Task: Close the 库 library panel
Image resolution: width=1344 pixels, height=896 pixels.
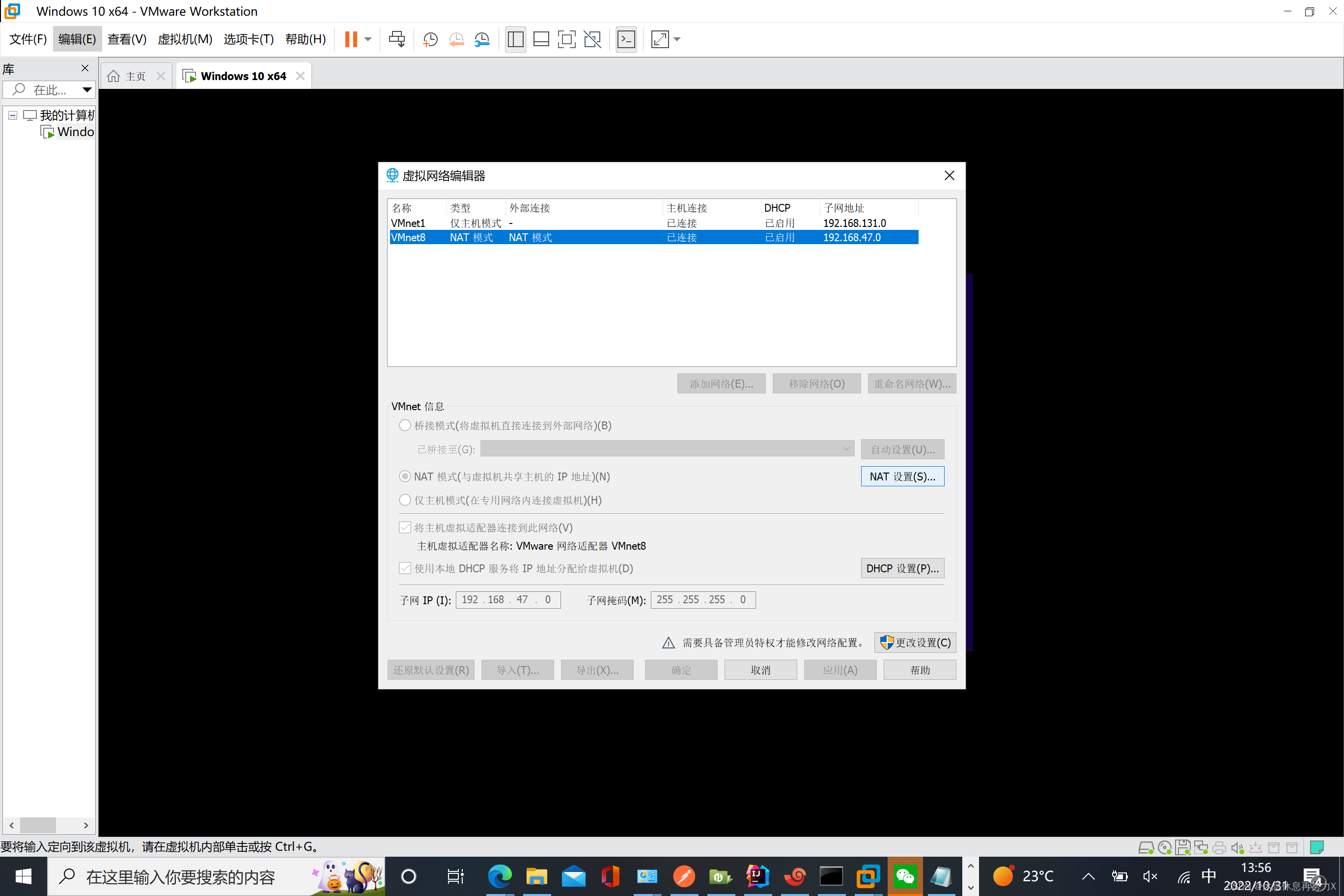Action: tap(85, 68)
